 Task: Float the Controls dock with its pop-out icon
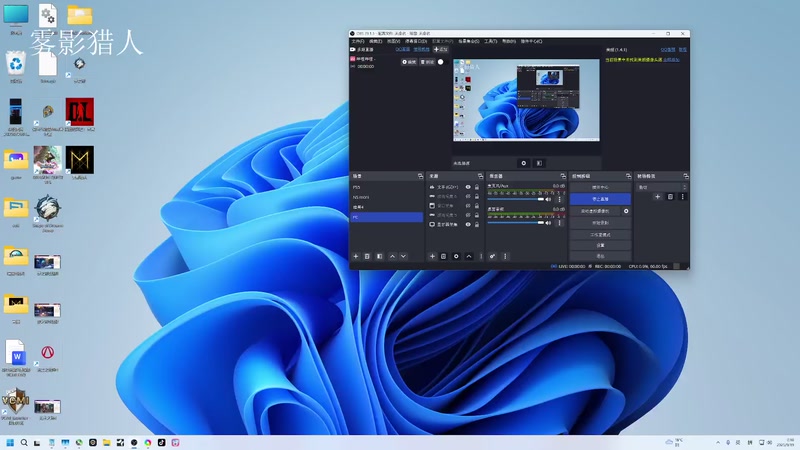click(628, 176)
